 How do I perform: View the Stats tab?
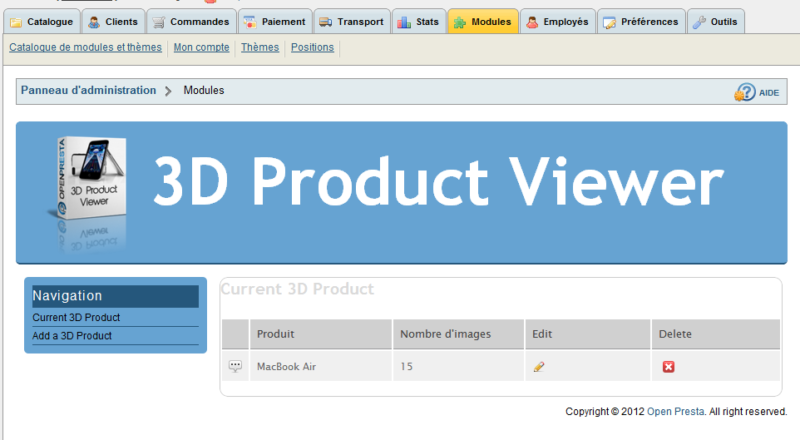point(419,21)
